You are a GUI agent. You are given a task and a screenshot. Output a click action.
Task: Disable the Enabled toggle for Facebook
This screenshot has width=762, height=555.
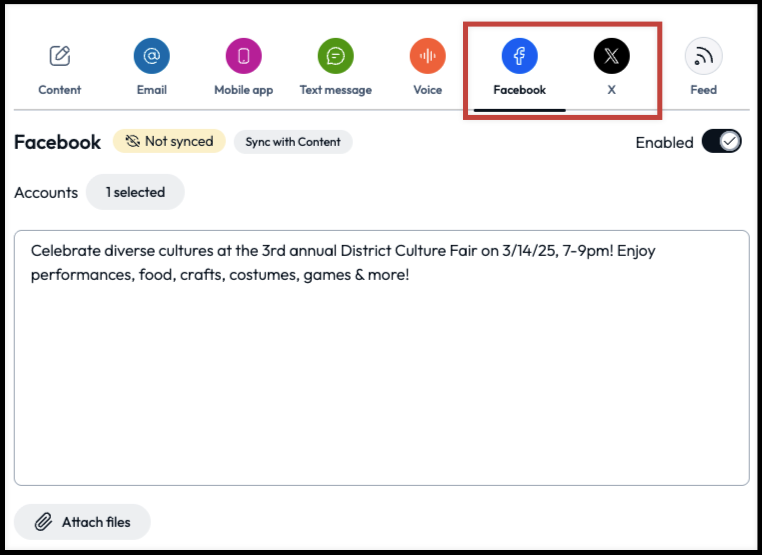tap(721, 142)
